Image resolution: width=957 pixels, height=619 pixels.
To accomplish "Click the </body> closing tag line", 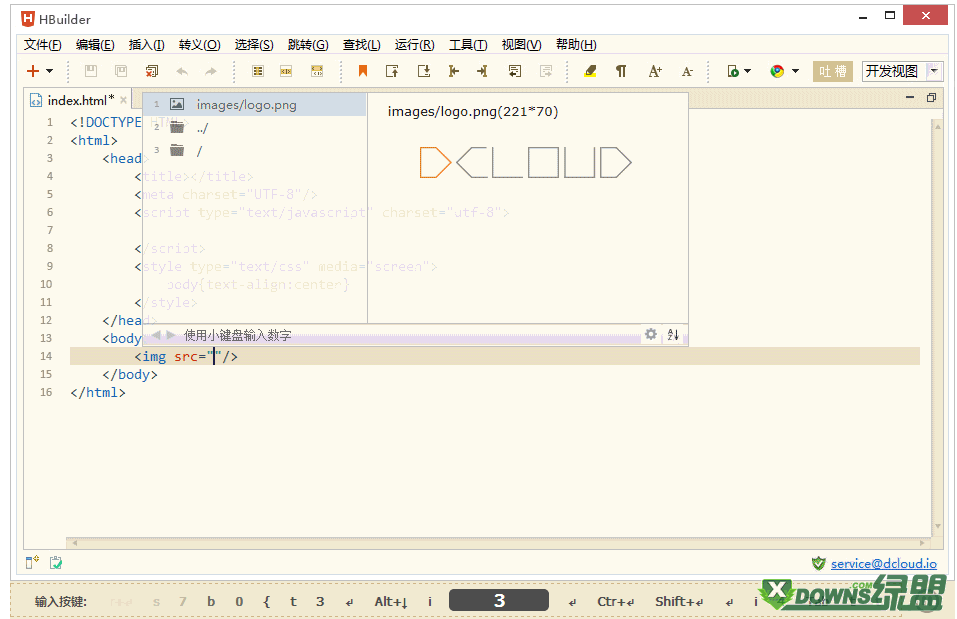I will 129,374.
